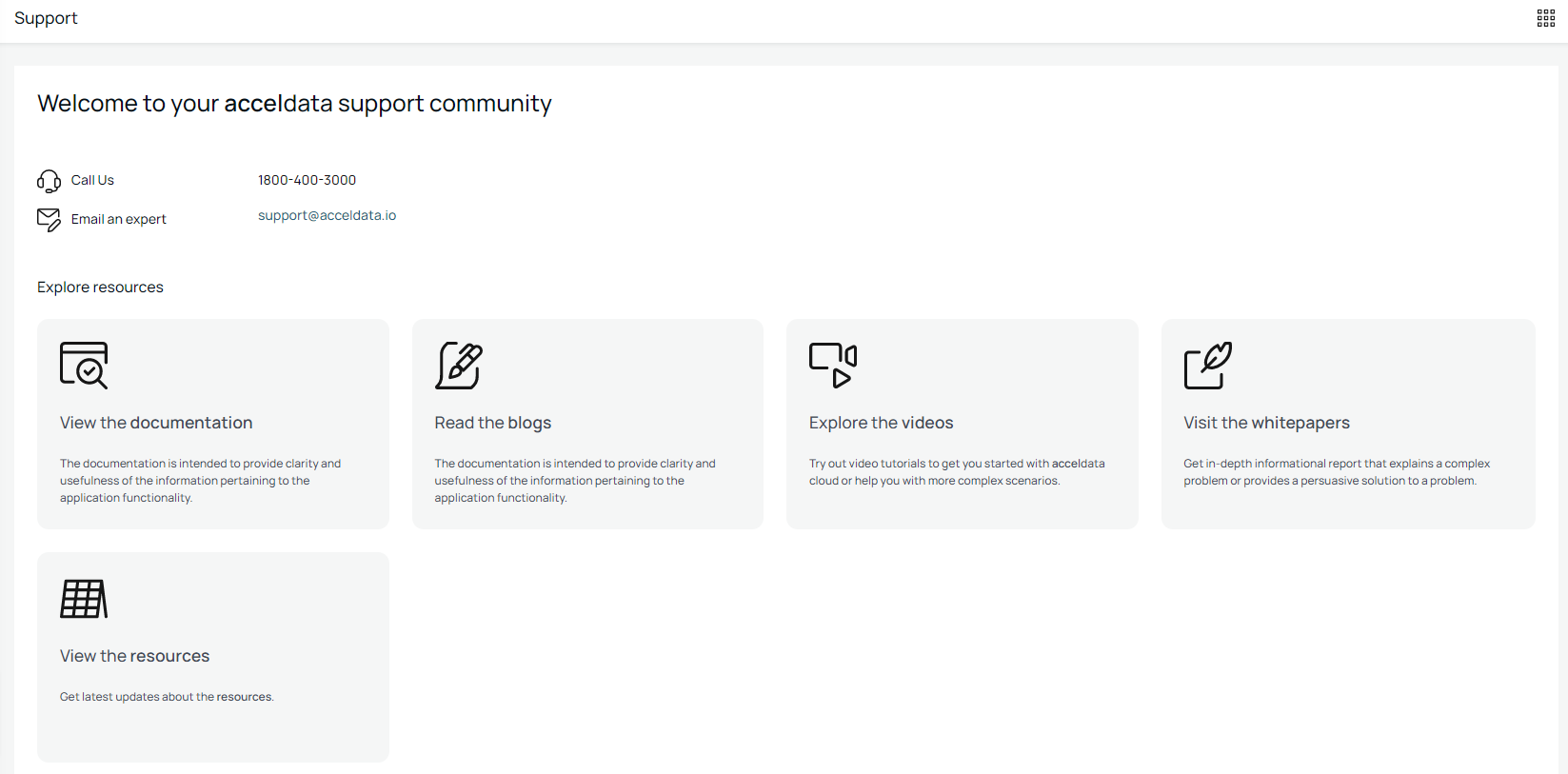Click the Call Us label
Image resolution: width=1568 pixels, height=774 pixels.
click(92, 180)
